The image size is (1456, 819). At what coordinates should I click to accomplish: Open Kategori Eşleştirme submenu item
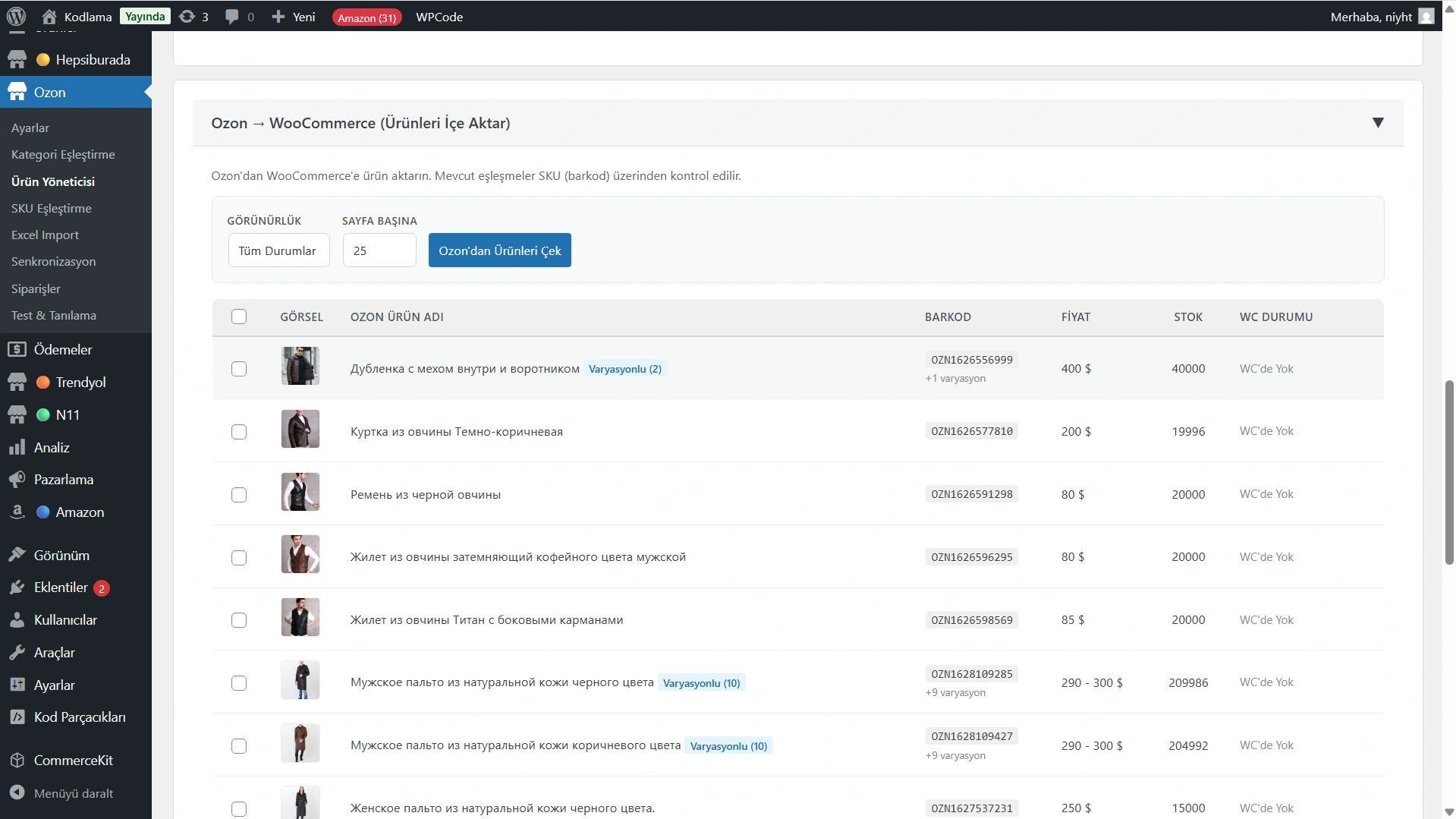click(63, 155)
